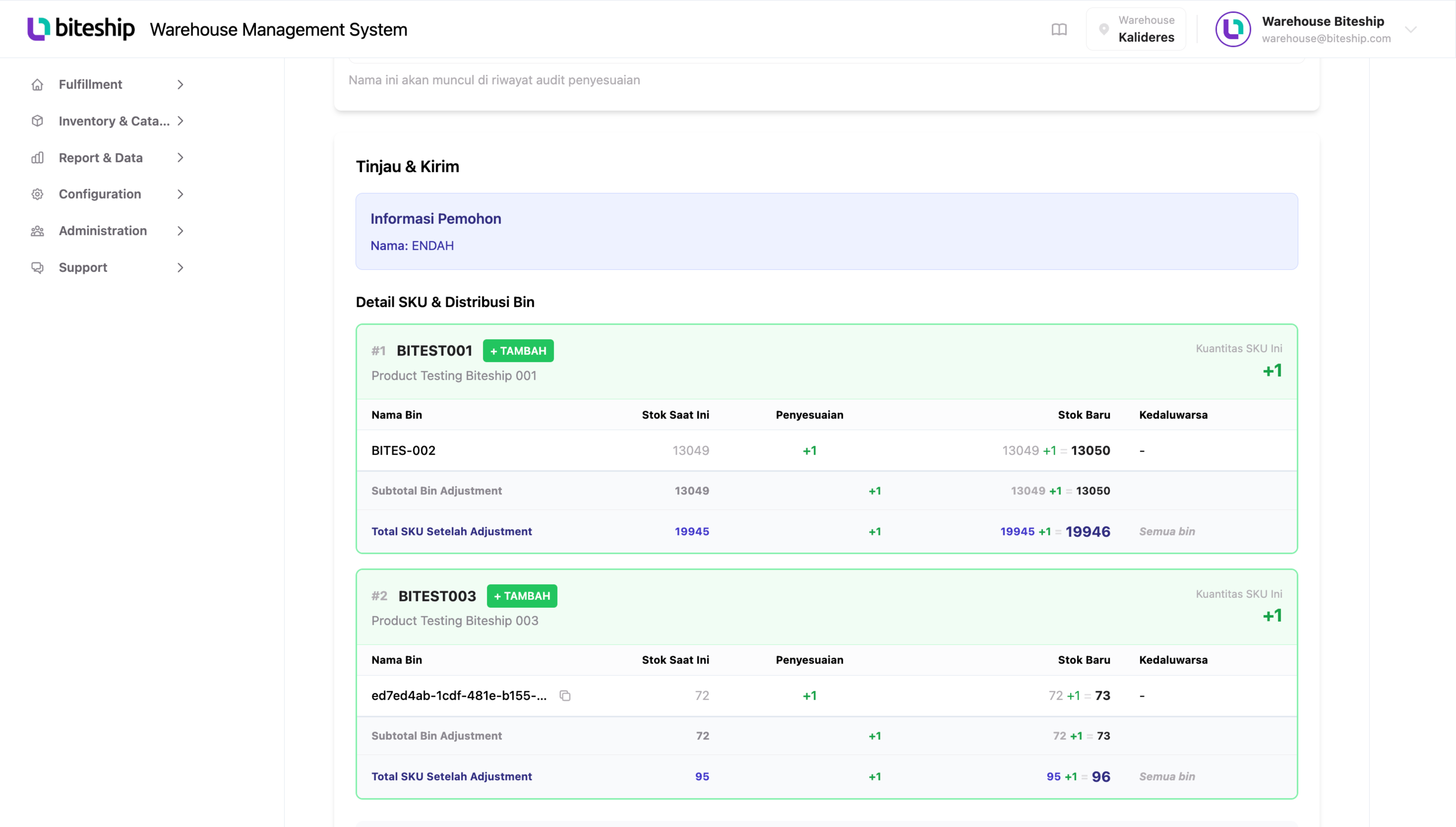Click Product Testing Biteship 003 description
Image resolution: width=1456 pixels, height=827 pixels.
click(x=455, y=621)
